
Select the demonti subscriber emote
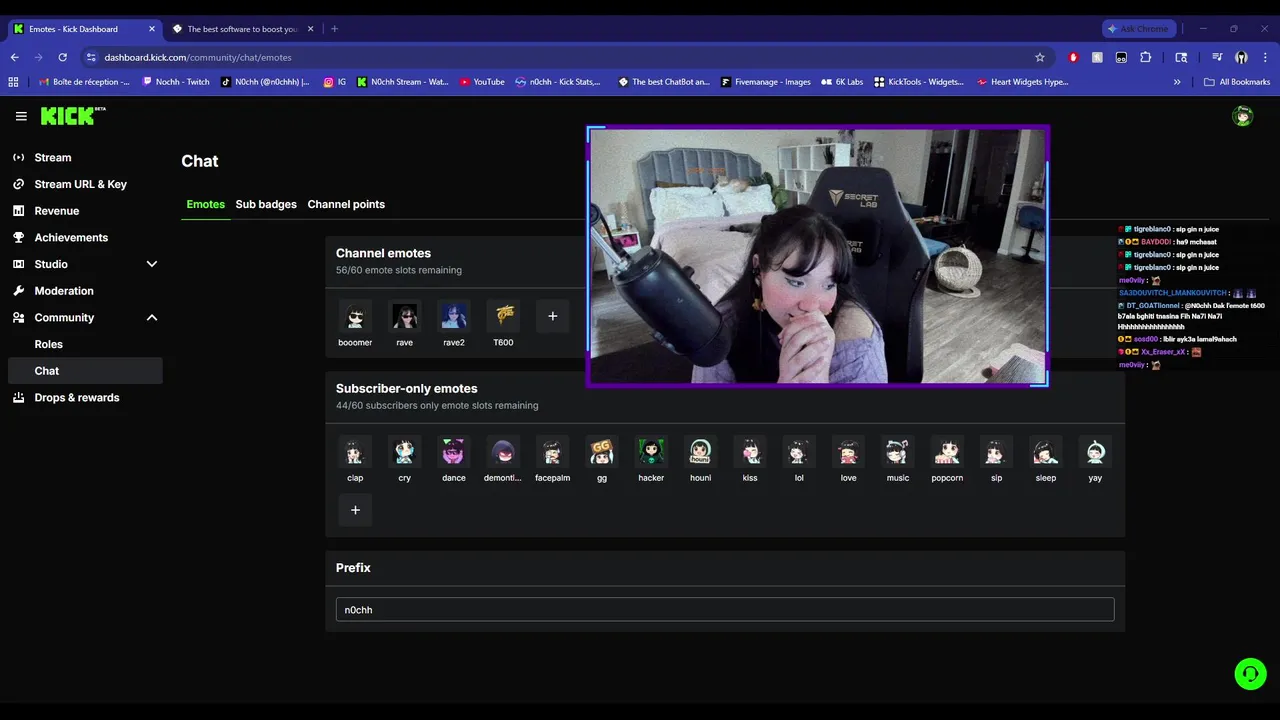503,452
